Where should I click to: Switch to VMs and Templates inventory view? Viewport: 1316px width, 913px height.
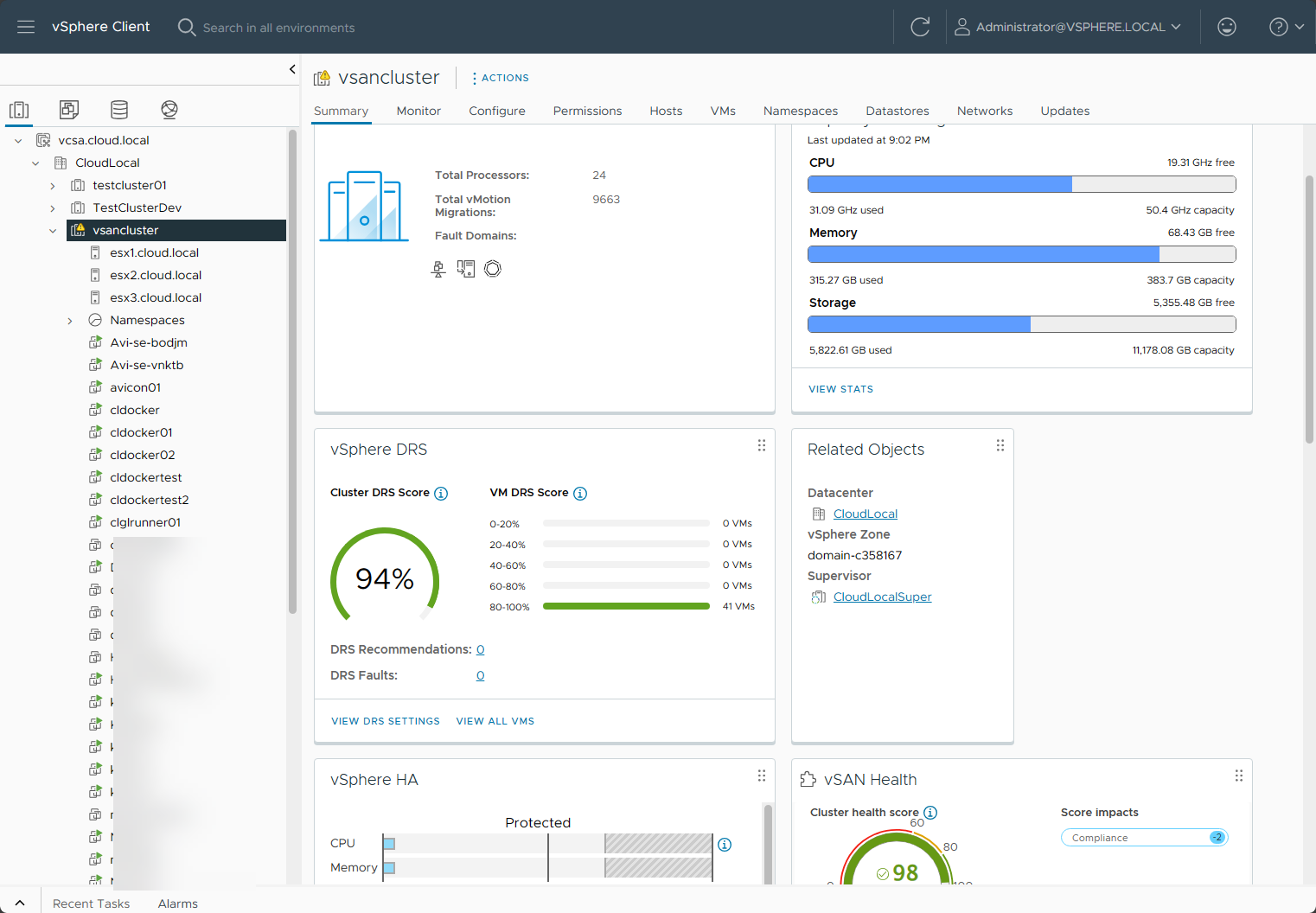(x=69, y=110)
